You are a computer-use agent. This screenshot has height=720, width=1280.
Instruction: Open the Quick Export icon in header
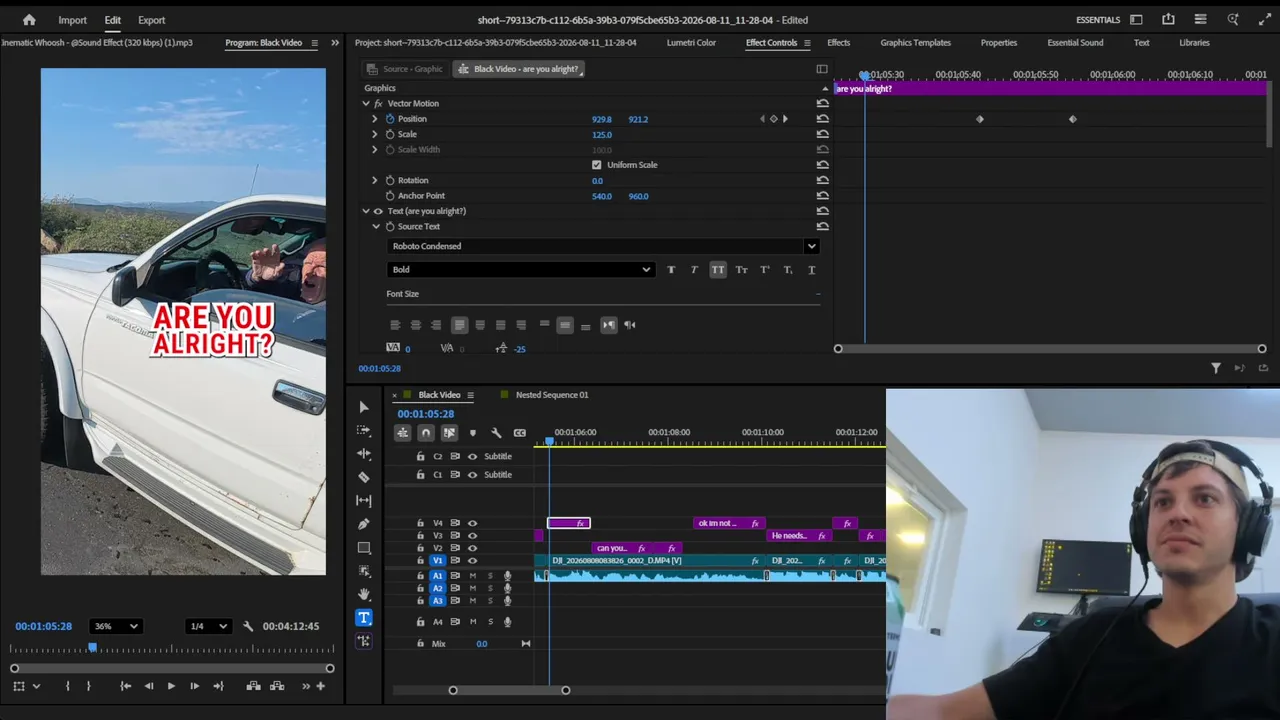(1168, 20)
